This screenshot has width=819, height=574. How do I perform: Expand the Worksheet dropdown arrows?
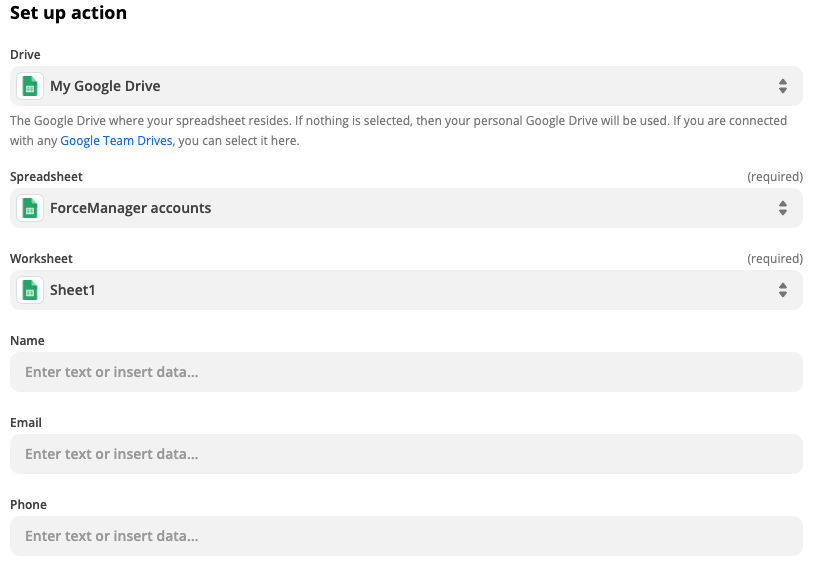coord(782,290)
